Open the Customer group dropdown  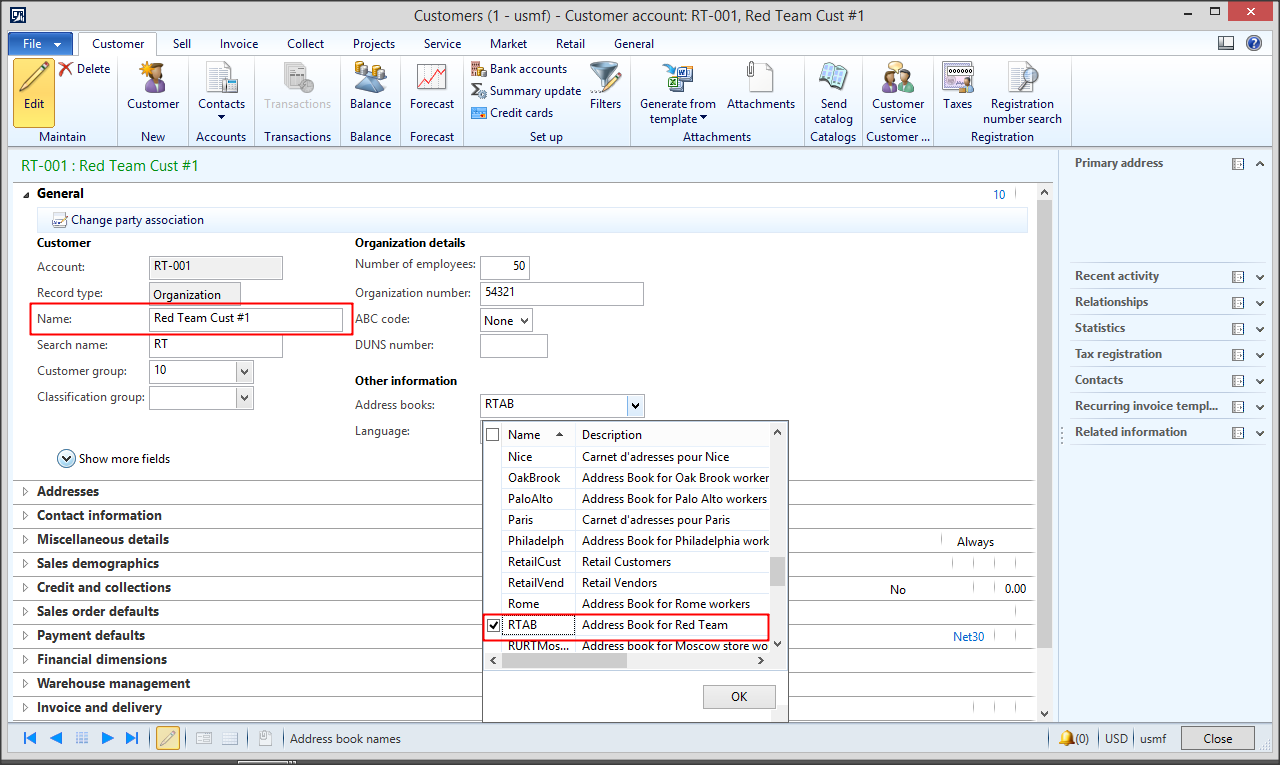tap(245, 371)
